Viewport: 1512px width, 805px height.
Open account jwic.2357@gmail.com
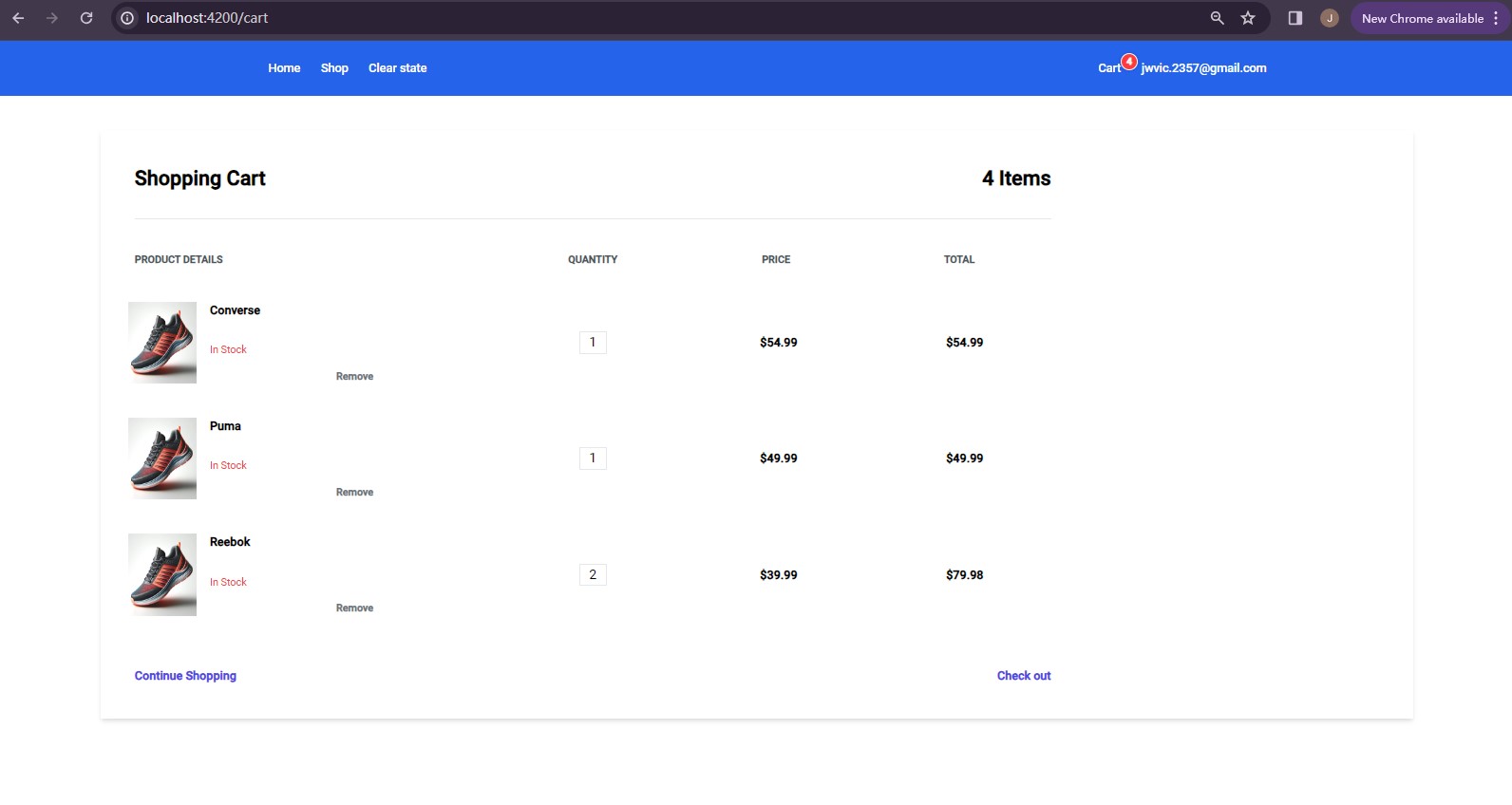tap(1203, 68)
